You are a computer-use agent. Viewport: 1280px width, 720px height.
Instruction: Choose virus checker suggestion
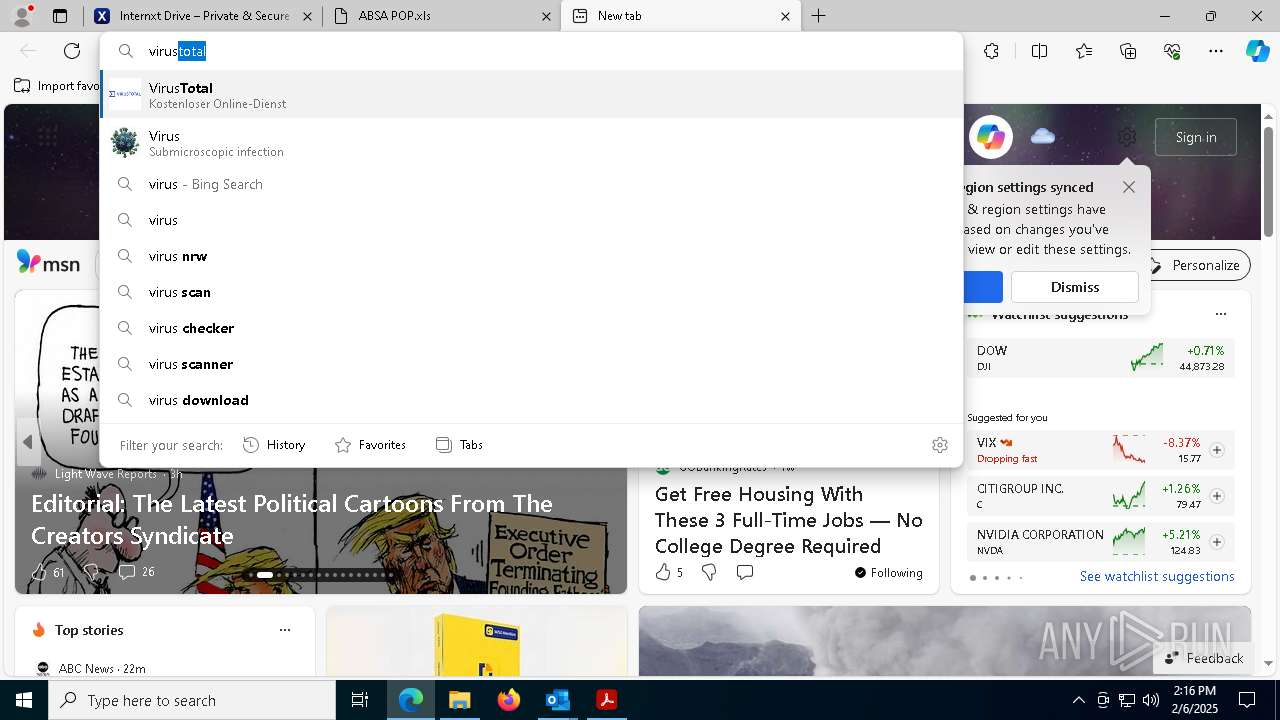point(531,328)
